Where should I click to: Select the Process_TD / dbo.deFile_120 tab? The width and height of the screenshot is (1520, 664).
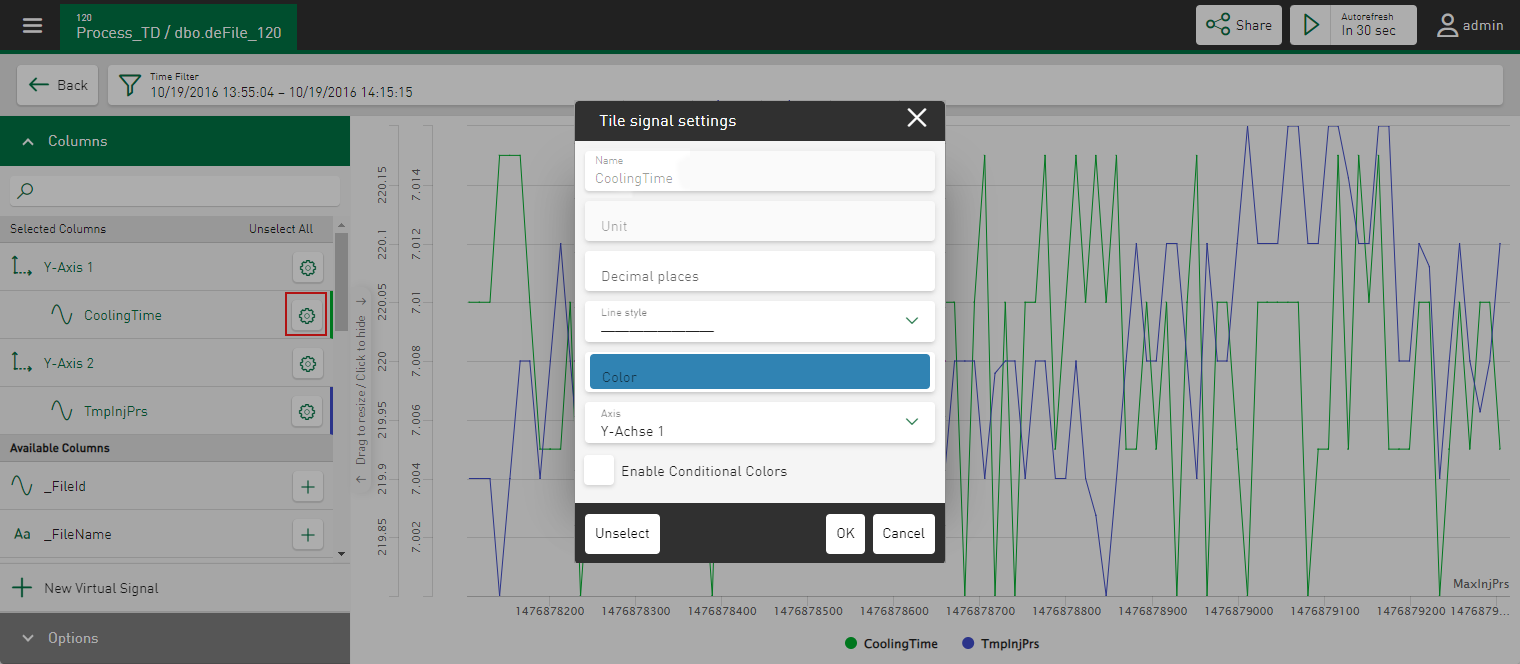coord(178,26)
